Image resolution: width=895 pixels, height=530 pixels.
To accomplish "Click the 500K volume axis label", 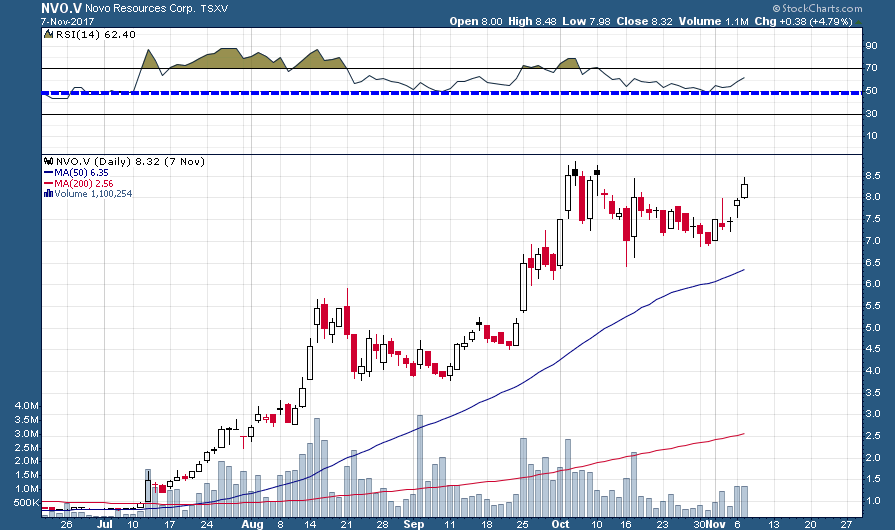I will click(27, 503).
